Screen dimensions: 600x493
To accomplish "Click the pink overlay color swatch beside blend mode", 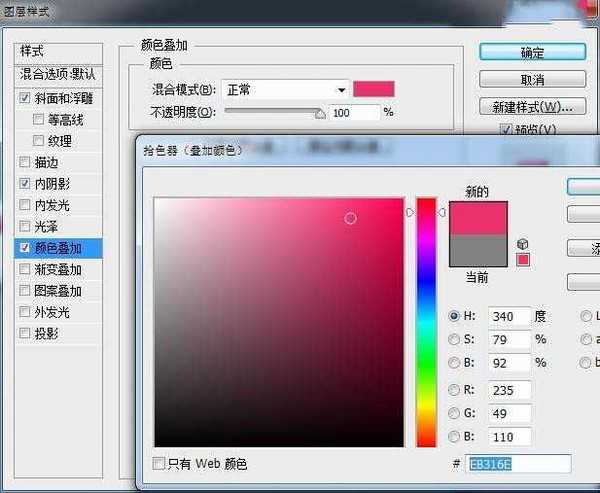I will point(373,90).
